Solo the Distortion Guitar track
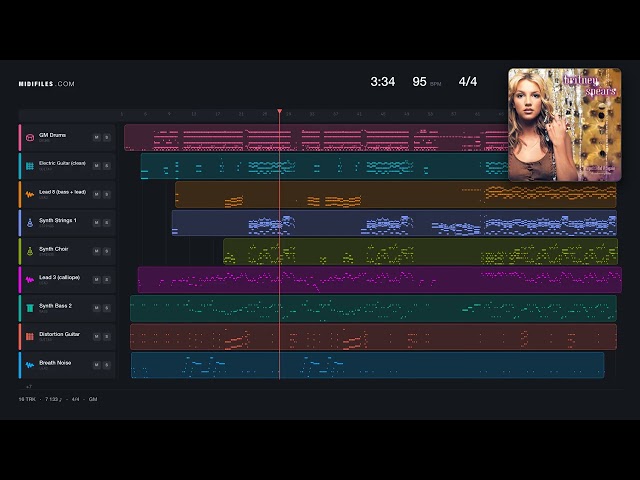 click(x=107, y=336)
